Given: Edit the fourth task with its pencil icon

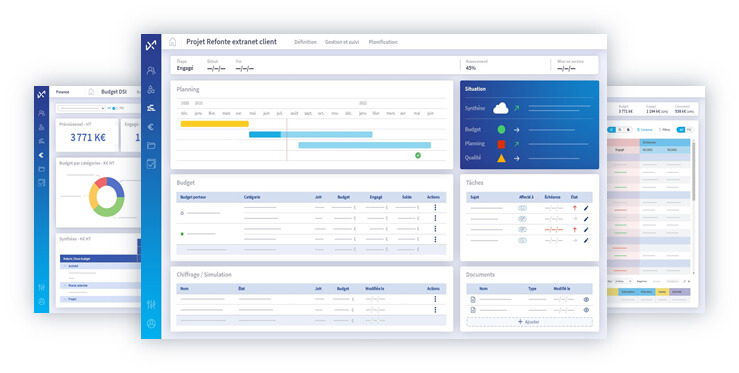Looking at the screenshot, I should coord(586,240).
